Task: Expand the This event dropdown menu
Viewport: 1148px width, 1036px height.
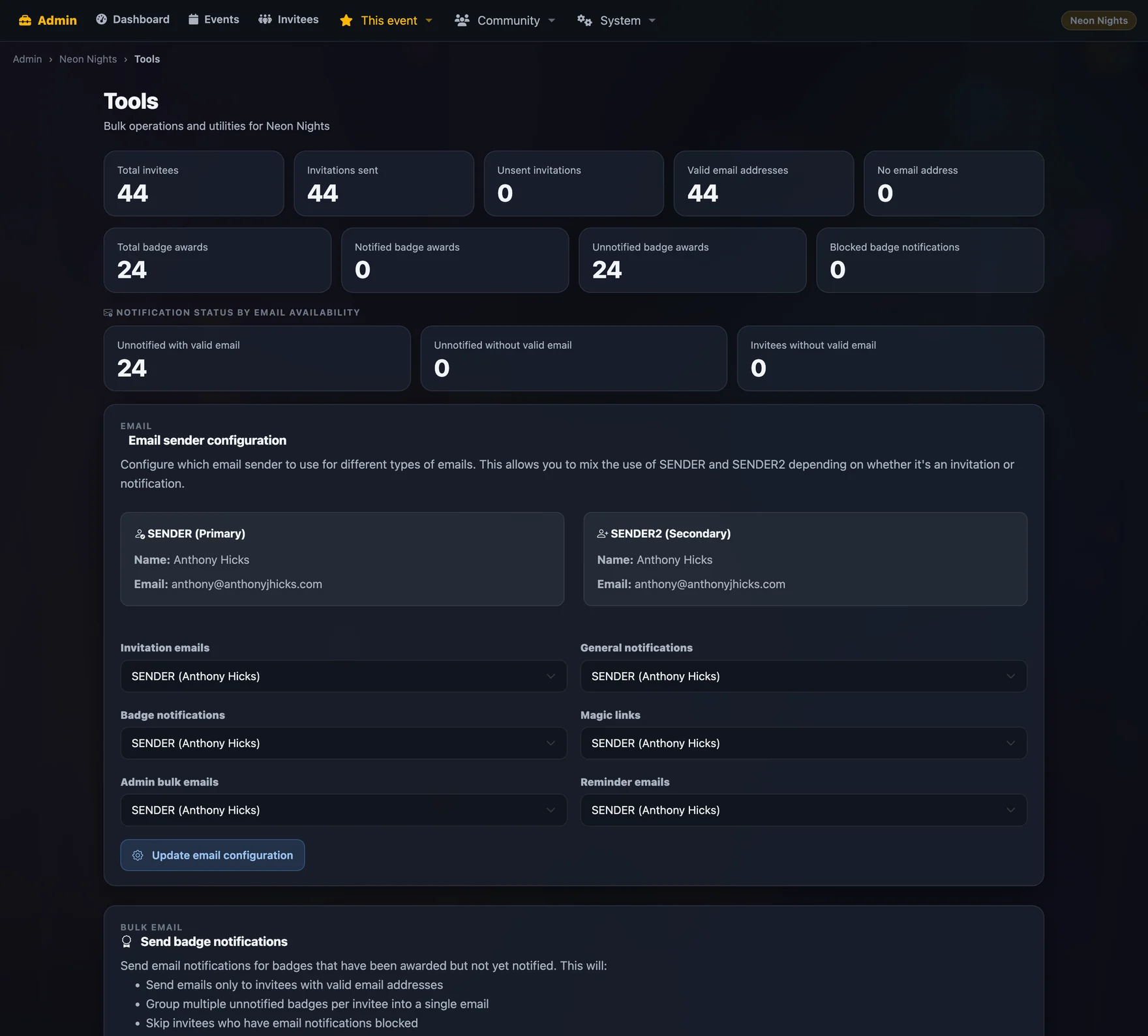Action: click(386, 20)
